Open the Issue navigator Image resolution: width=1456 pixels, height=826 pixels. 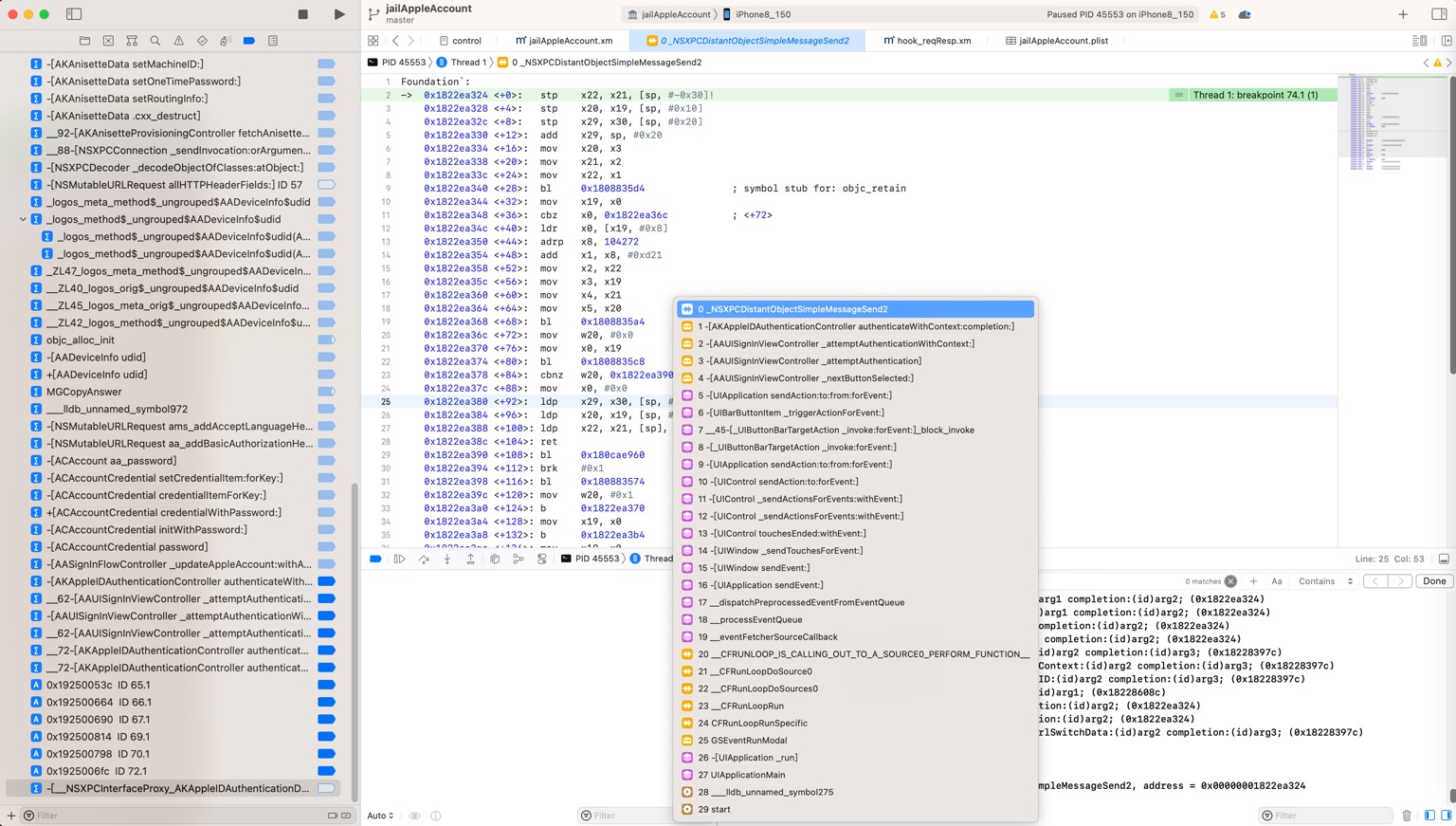(179, 41)
